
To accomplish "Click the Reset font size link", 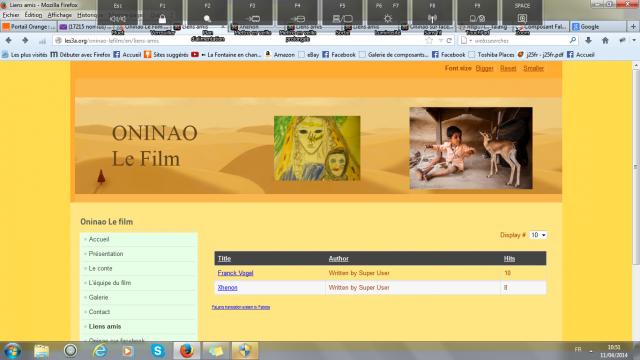I will [508, 68].
